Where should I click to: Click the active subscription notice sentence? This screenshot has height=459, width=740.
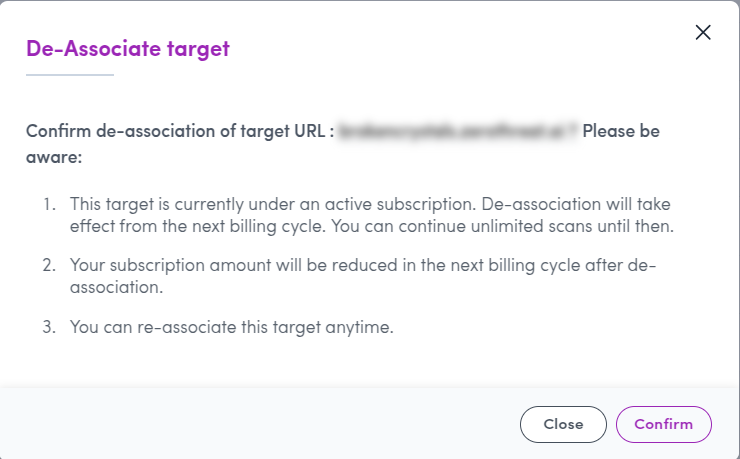[273, 204]
